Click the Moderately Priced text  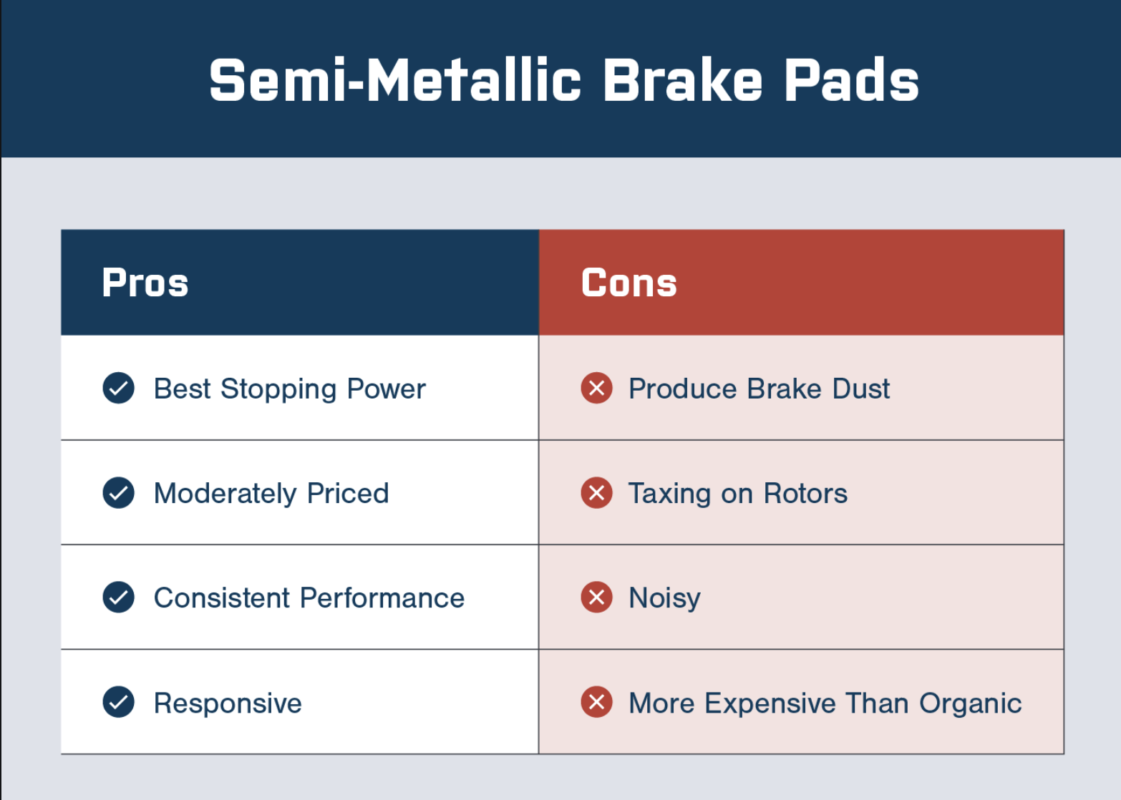(x=272, y=493)
